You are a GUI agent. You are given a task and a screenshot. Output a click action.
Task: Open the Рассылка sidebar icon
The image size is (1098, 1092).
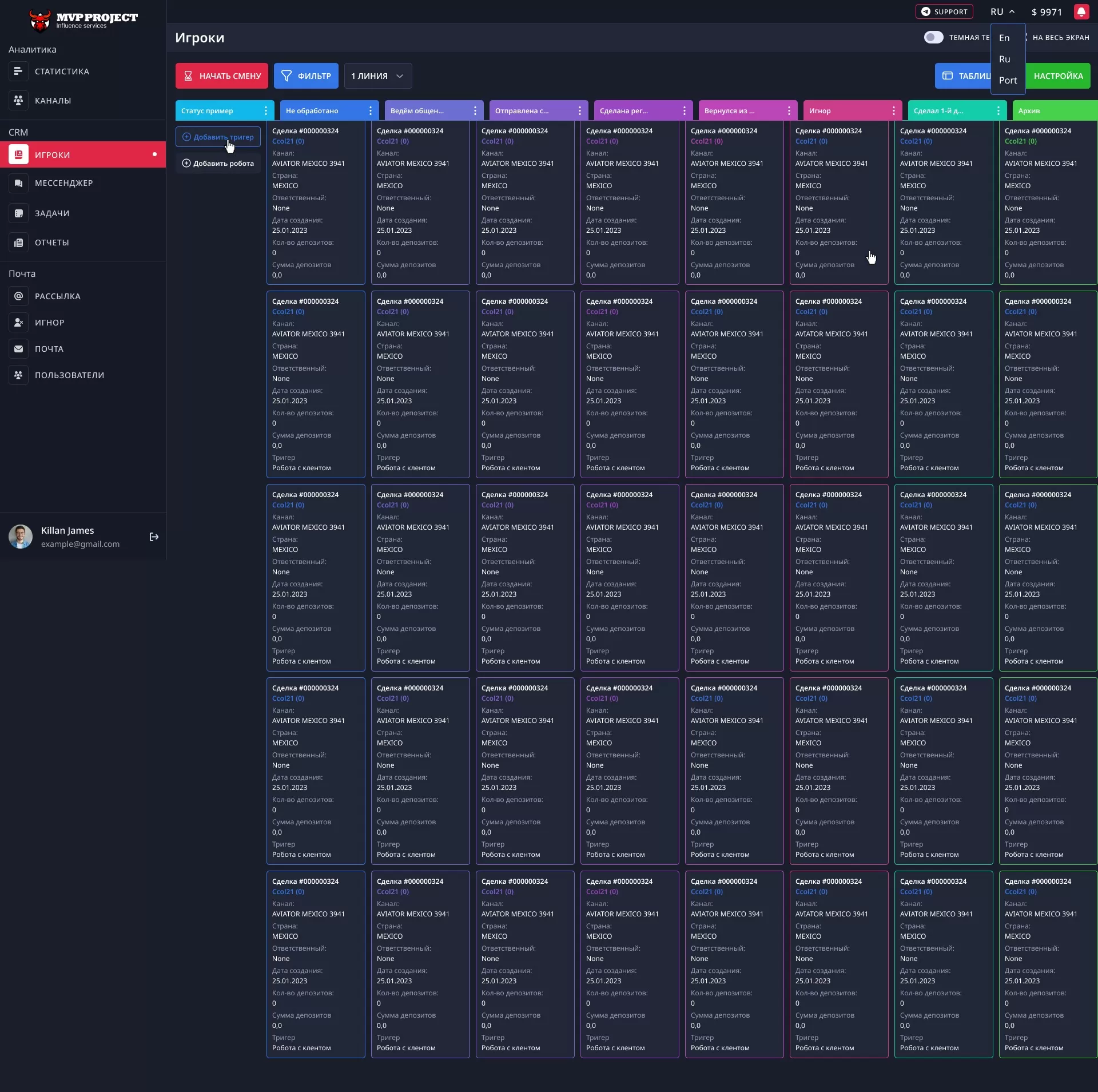pyautogui.click(x=18, y=296)
